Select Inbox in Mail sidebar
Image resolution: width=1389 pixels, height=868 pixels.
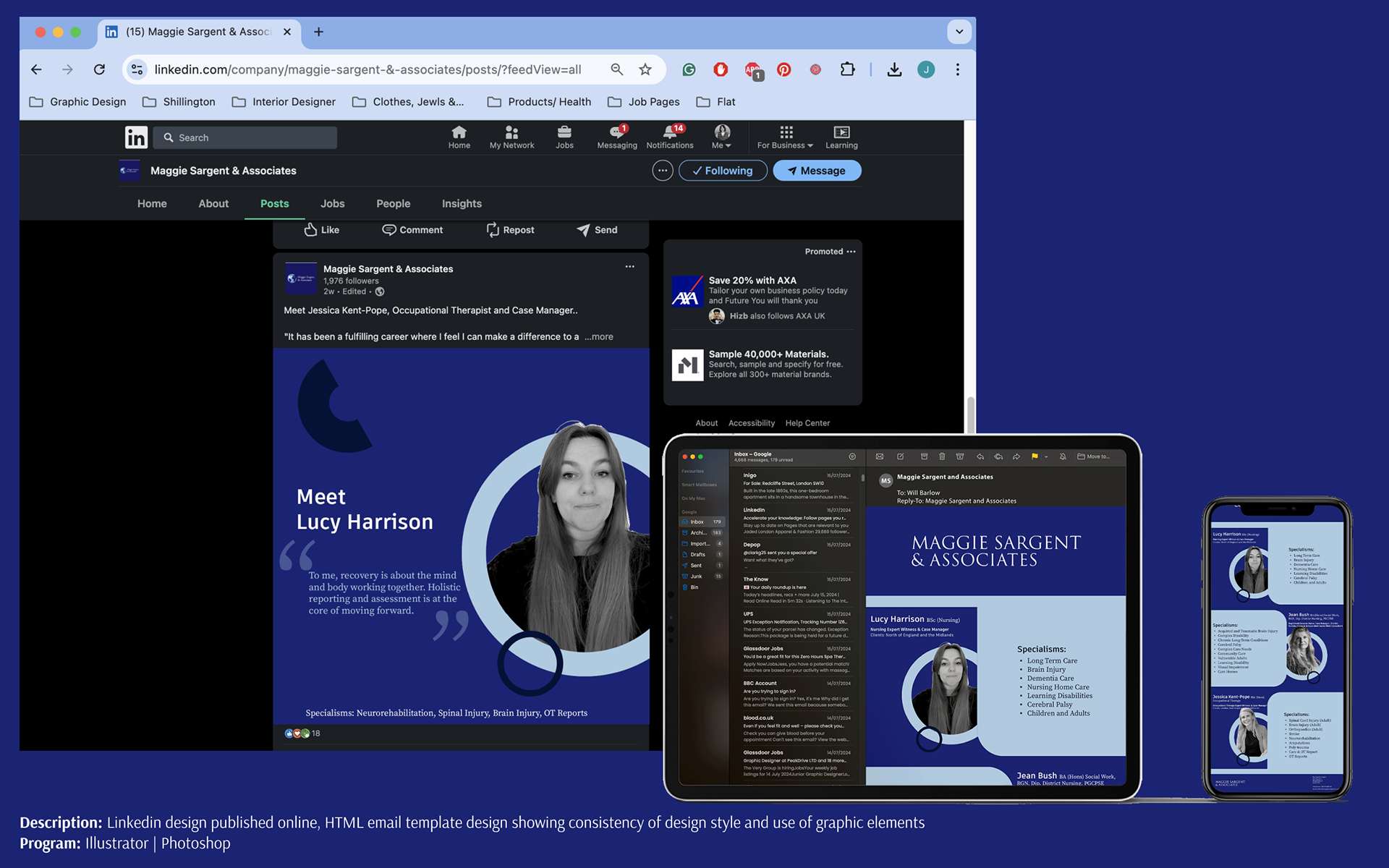click(702, 522)
